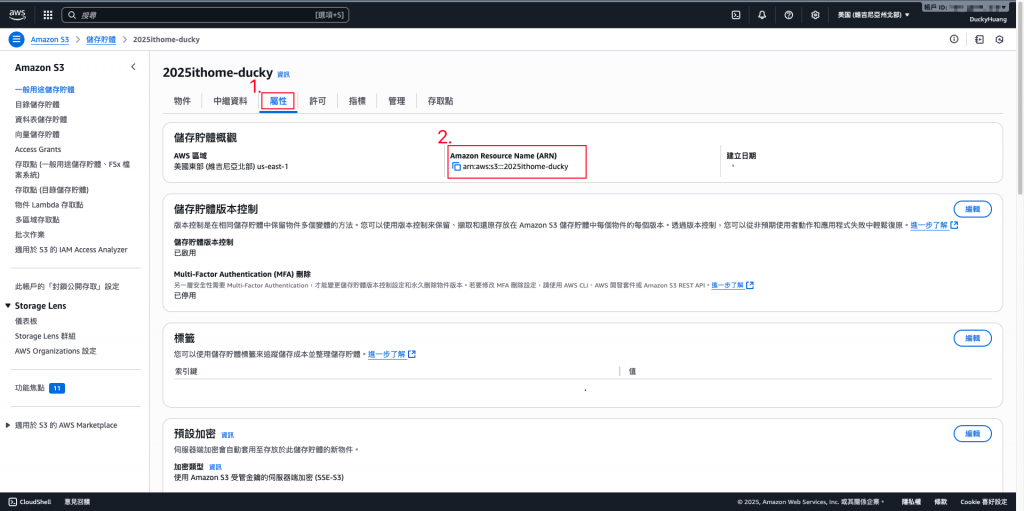This screenshot has height=511, width=1024.
Task: Open 適用於 S3 的 IAM Access Analyzer
Action: coord(71,250)
